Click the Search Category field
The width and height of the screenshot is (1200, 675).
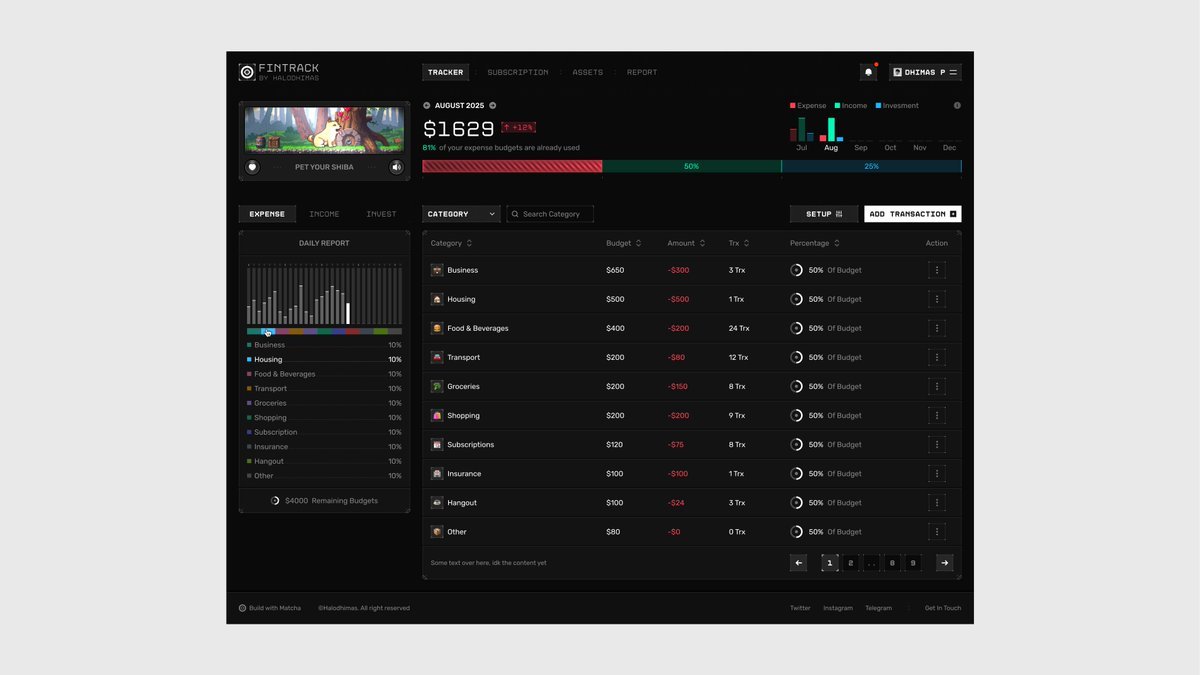pos(551,214)
